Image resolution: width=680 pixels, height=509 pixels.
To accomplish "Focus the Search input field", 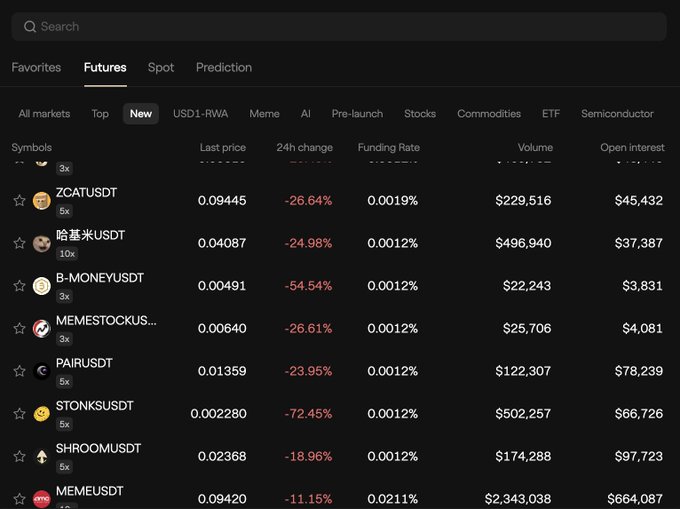I will pos(339,26).
